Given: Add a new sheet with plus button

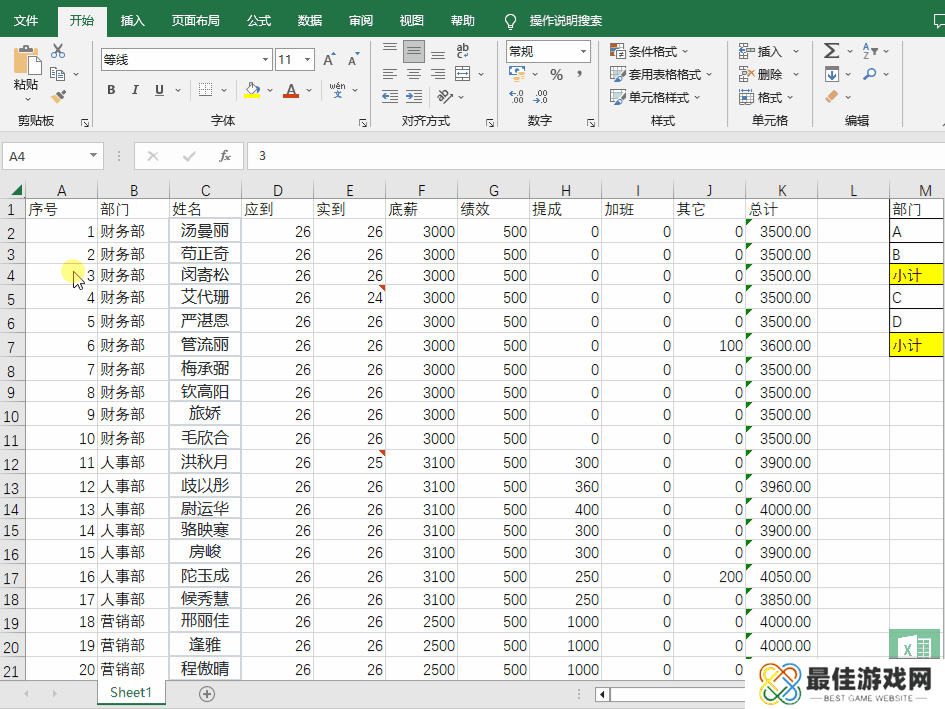Looking at the screenshot, I should tap(207, 693).
